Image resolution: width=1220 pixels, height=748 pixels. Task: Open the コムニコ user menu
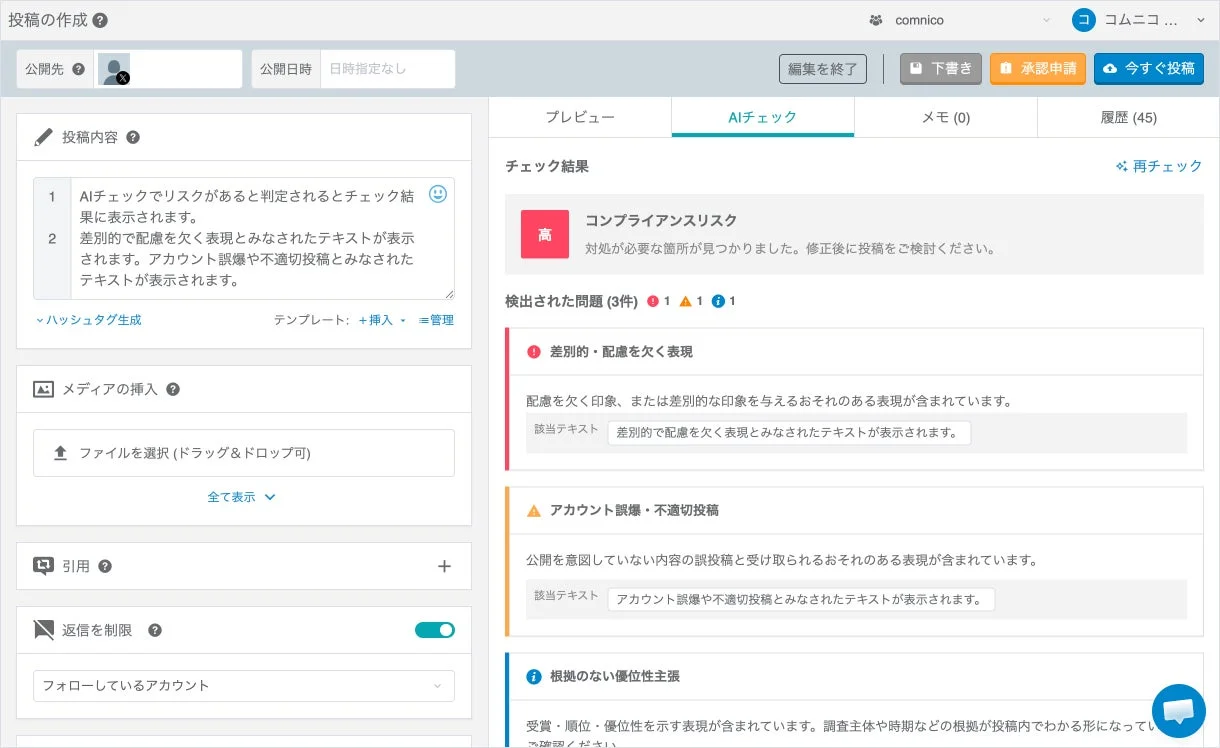coord(1140,20)
